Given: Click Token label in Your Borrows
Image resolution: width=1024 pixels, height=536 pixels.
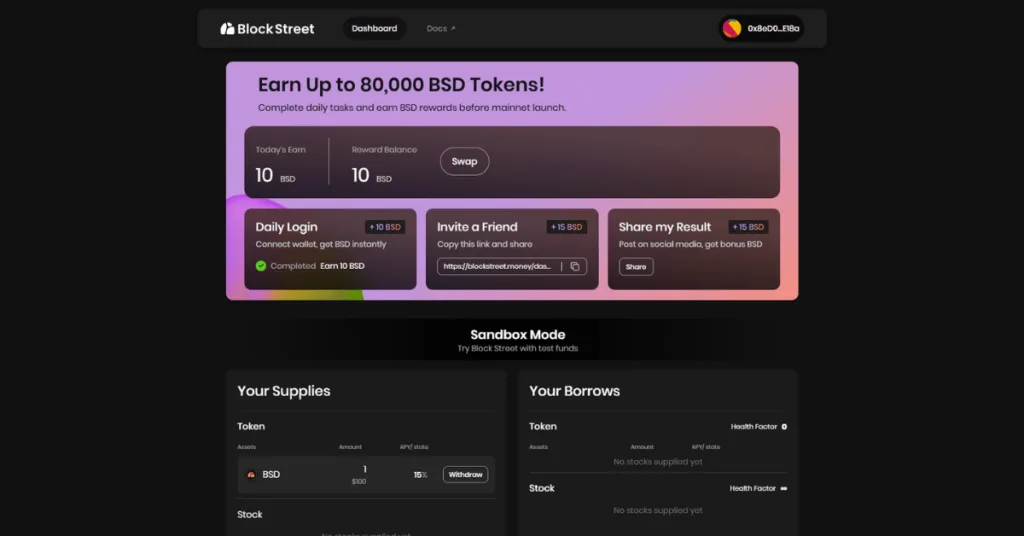Looking at the screenshot, I should [543, 426].
